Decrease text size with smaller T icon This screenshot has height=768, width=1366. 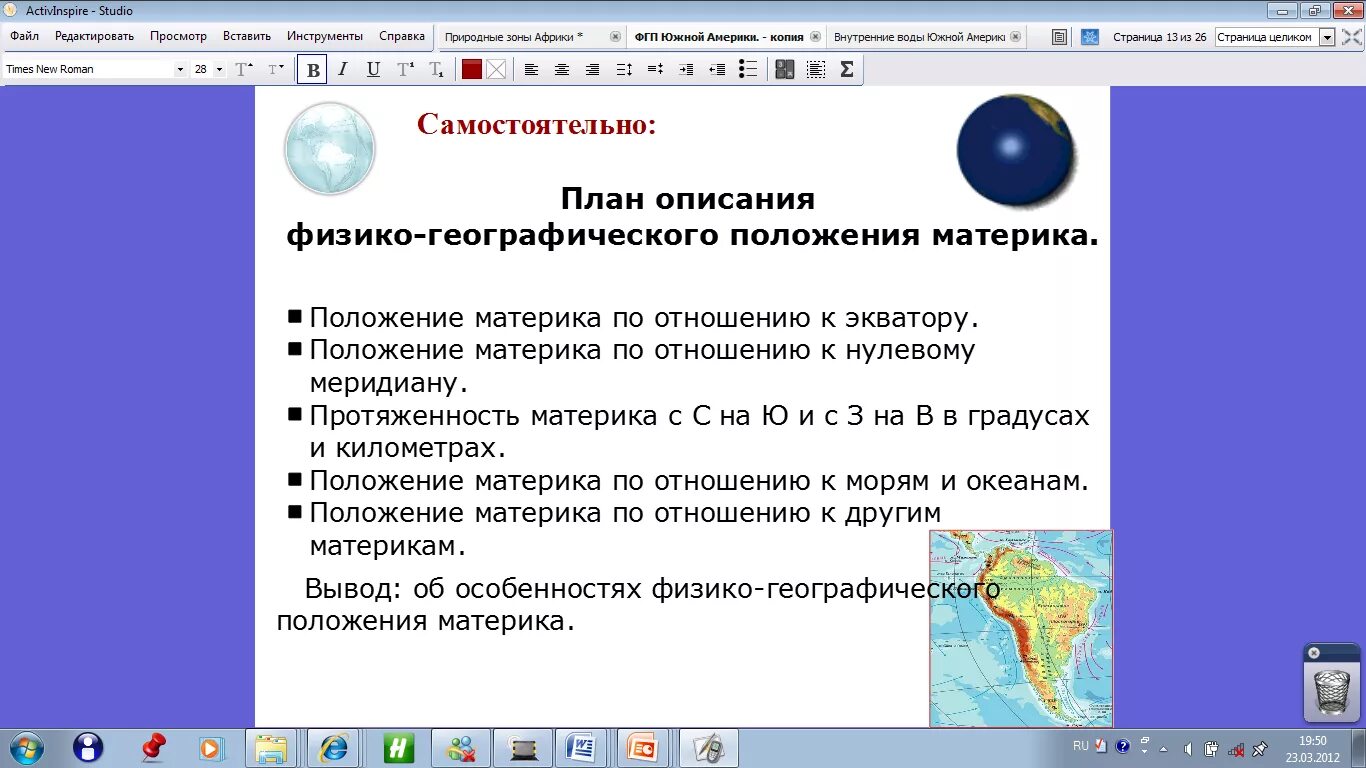[x=276, y=69]
